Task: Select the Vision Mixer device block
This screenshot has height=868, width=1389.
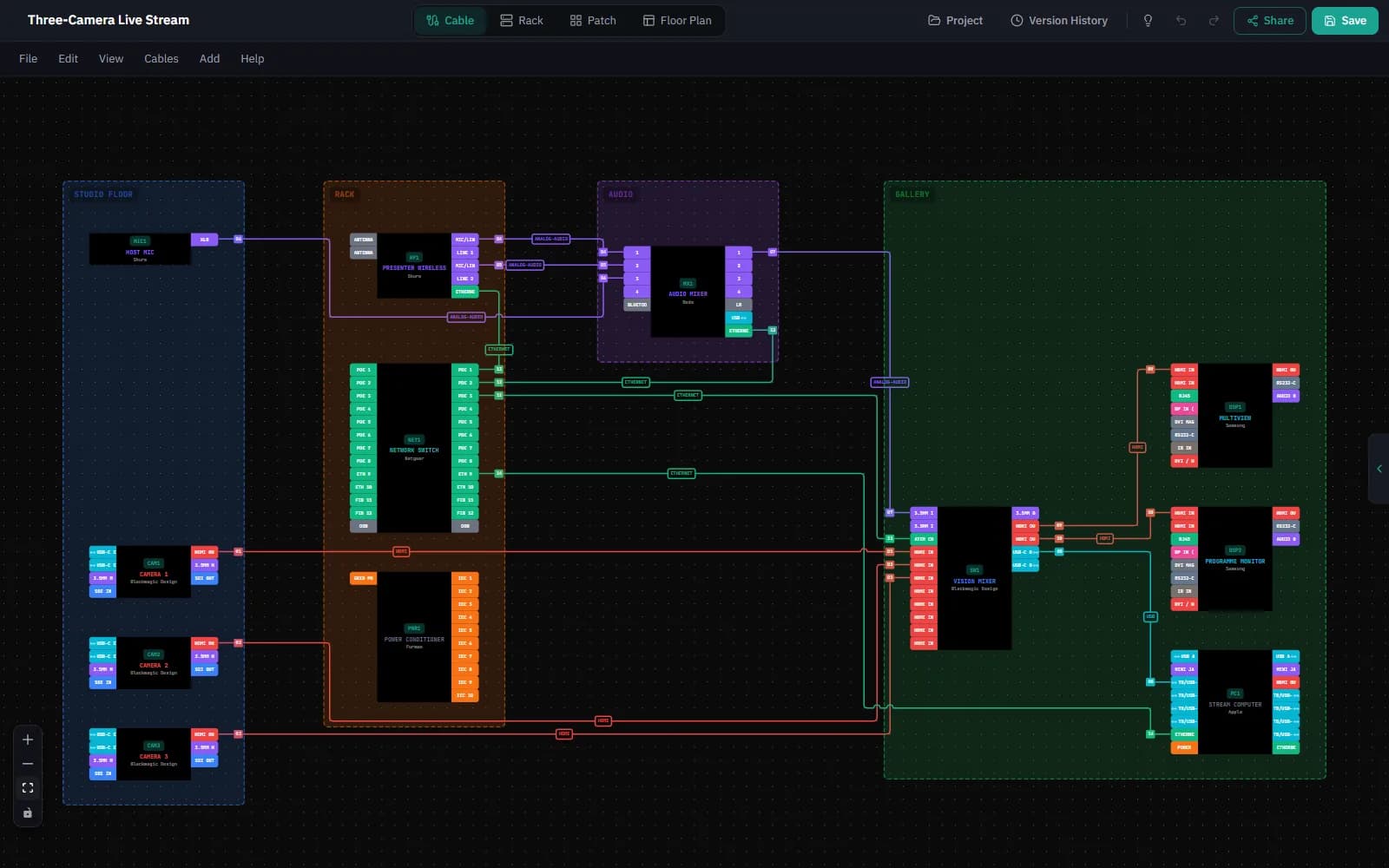Action: (974, 578)
